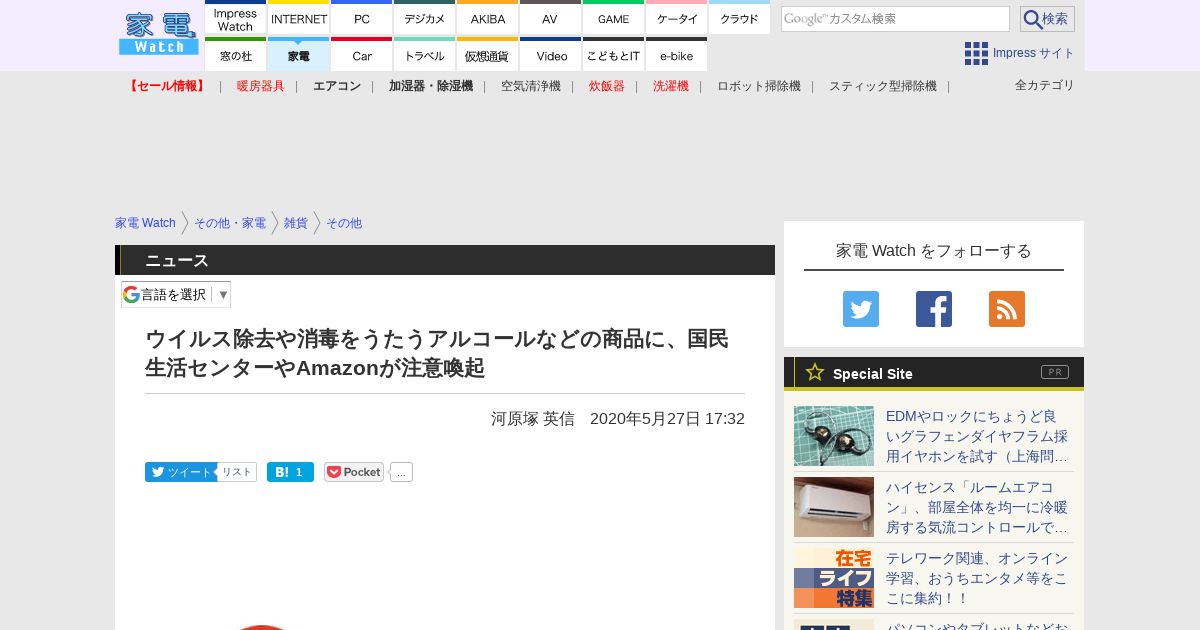Viewport: 1200px width, 630px height.
Task: Go to Video tab
Action: pyautogui.click(x=550, y=55)
